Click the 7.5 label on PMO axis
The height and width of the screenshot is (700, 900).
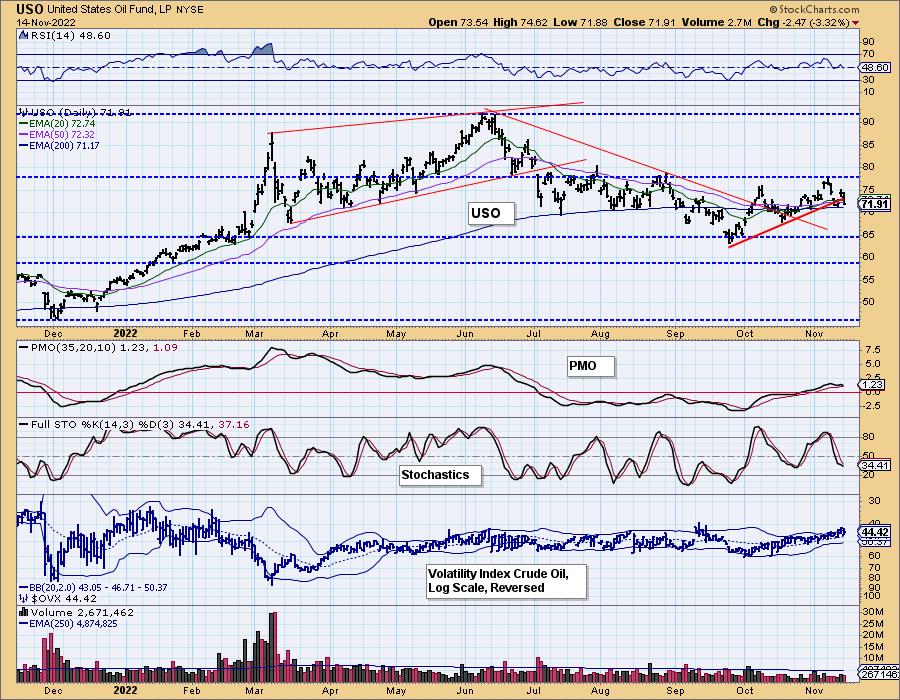pos(872,349)
